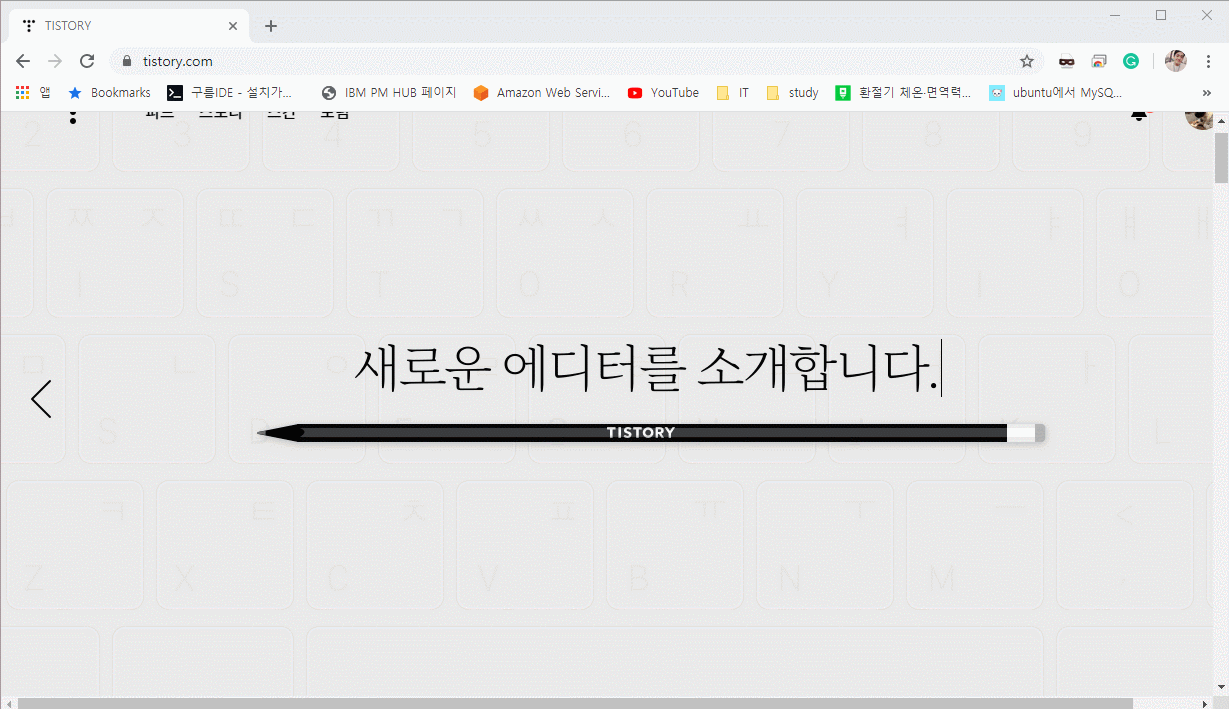
Task: Click the TISTORY pencil graphic
Action: pyautogui.click(x=651, y=433)
